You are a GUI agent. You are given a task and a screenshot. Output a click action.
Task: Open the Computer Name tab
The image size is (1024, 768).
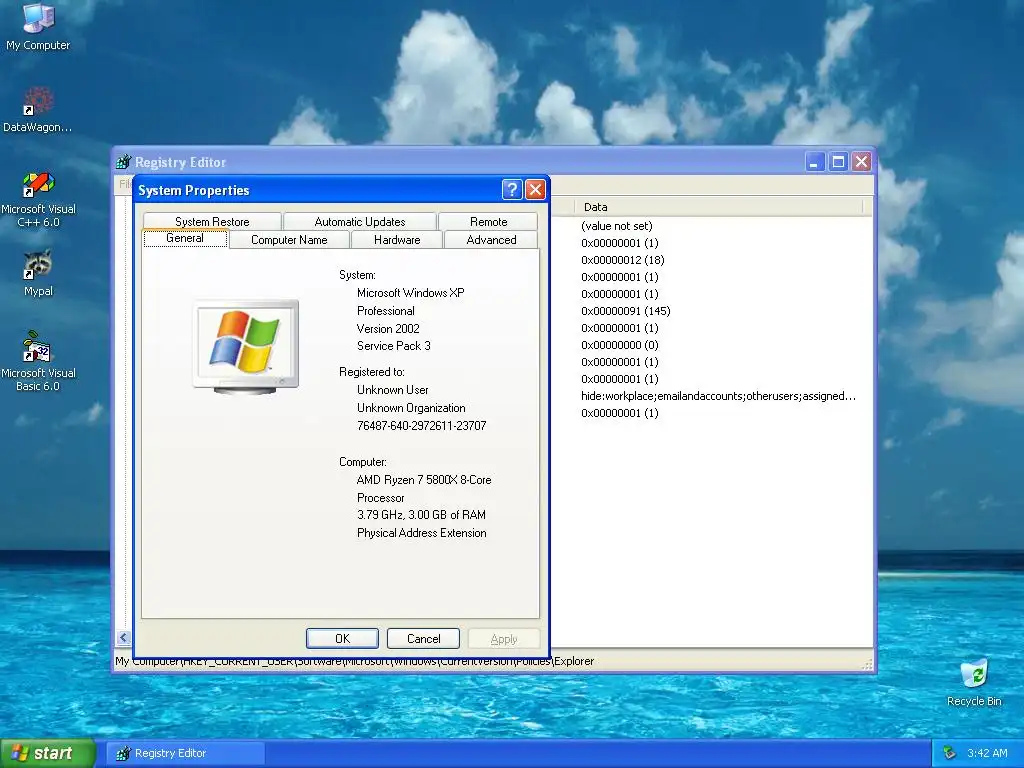click(289, 240)
